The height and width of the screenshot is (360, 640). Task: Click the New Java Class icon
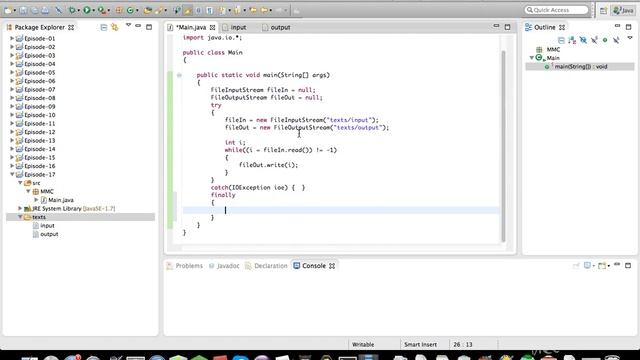pos(130,11)
